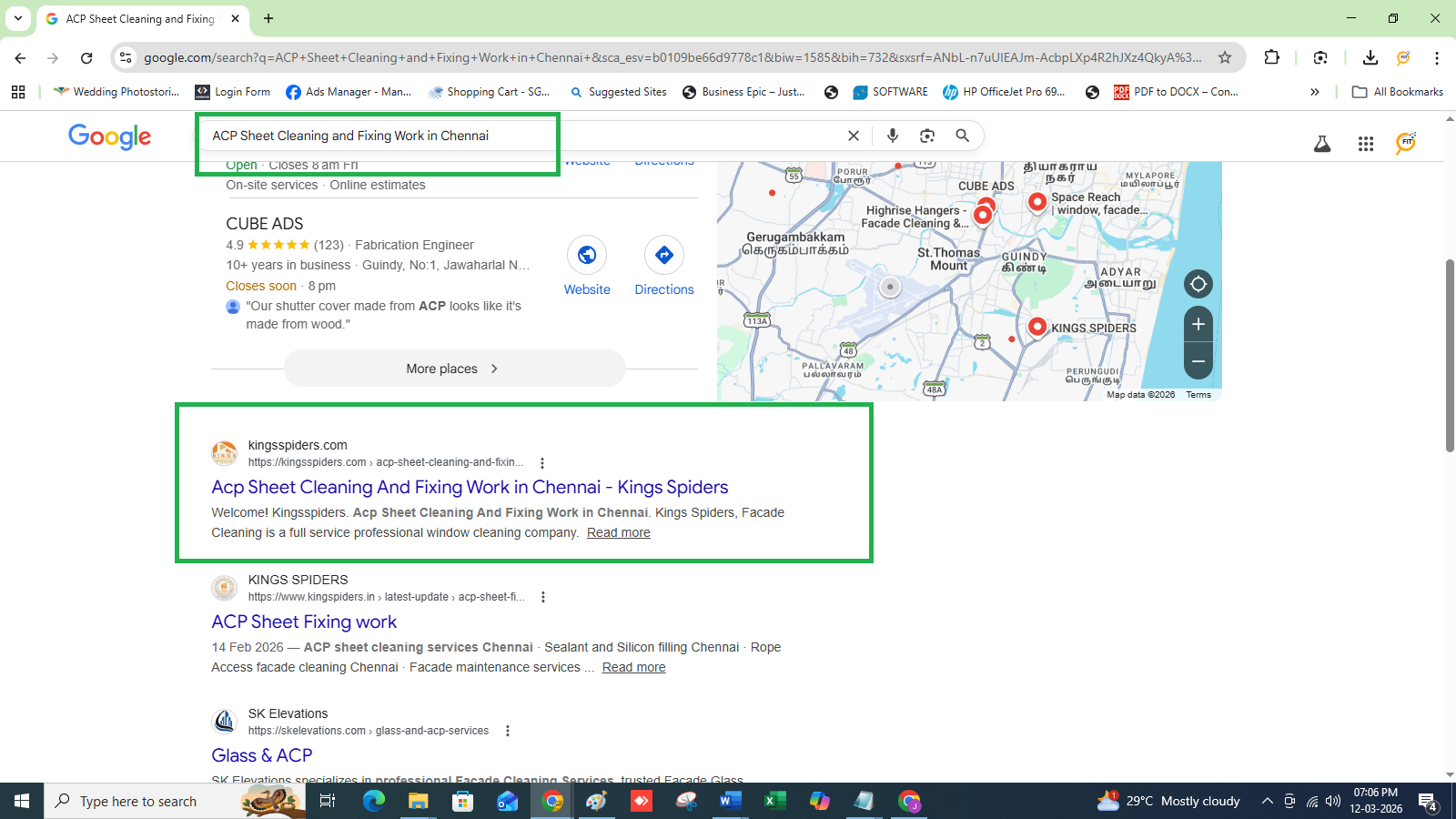Screen dimensions: 1456x819
Task: Open more options for kingsspiders.com result
Action: [x=542, y=463]
